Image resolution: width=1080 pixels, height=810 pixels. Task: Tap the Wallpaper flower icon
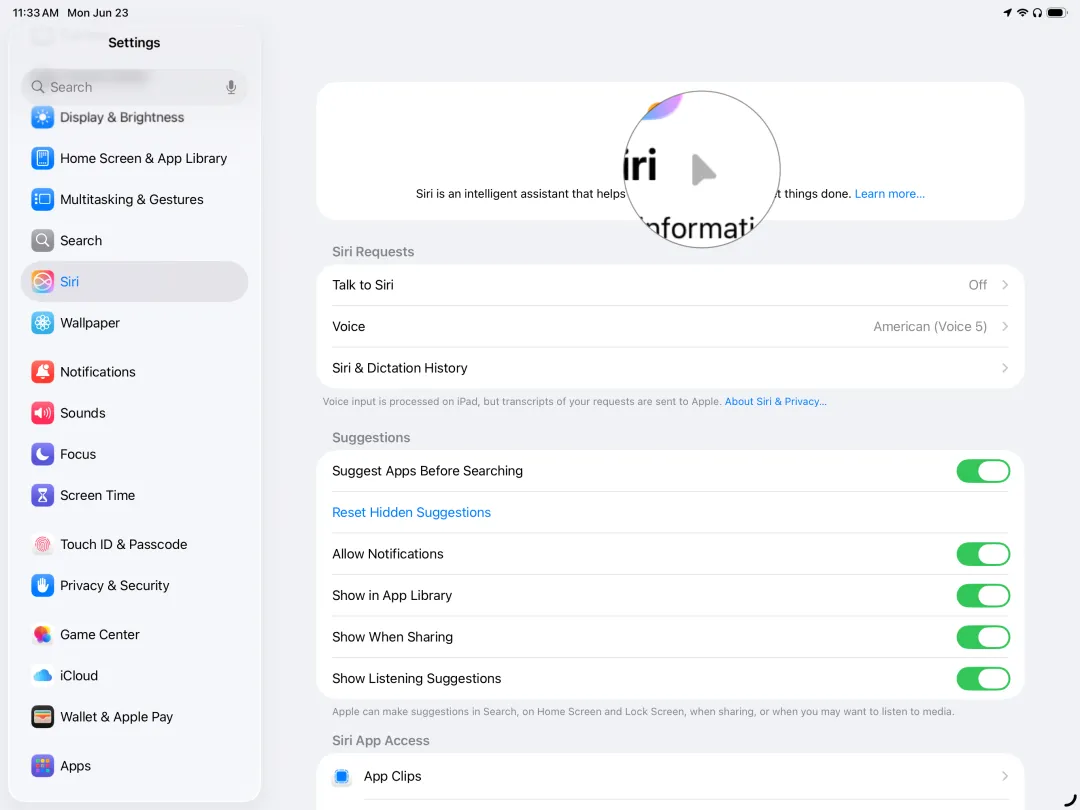[x=42, y=323]
